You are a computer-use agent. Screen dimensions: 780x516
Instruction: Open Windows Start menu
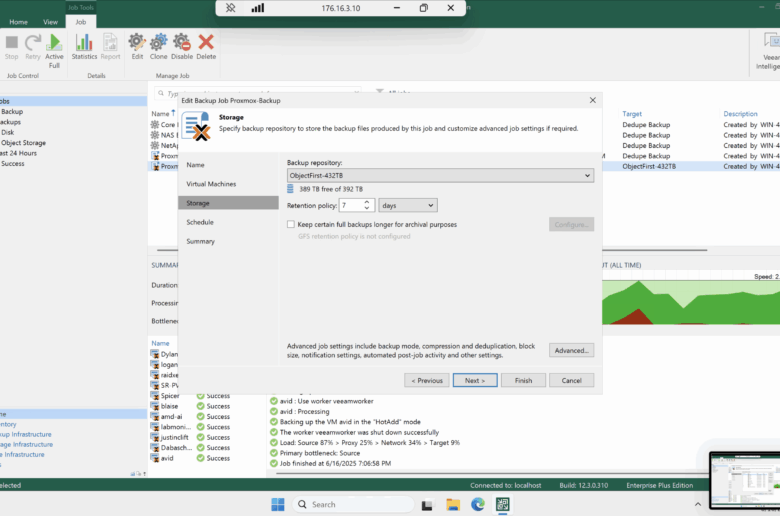278,505
